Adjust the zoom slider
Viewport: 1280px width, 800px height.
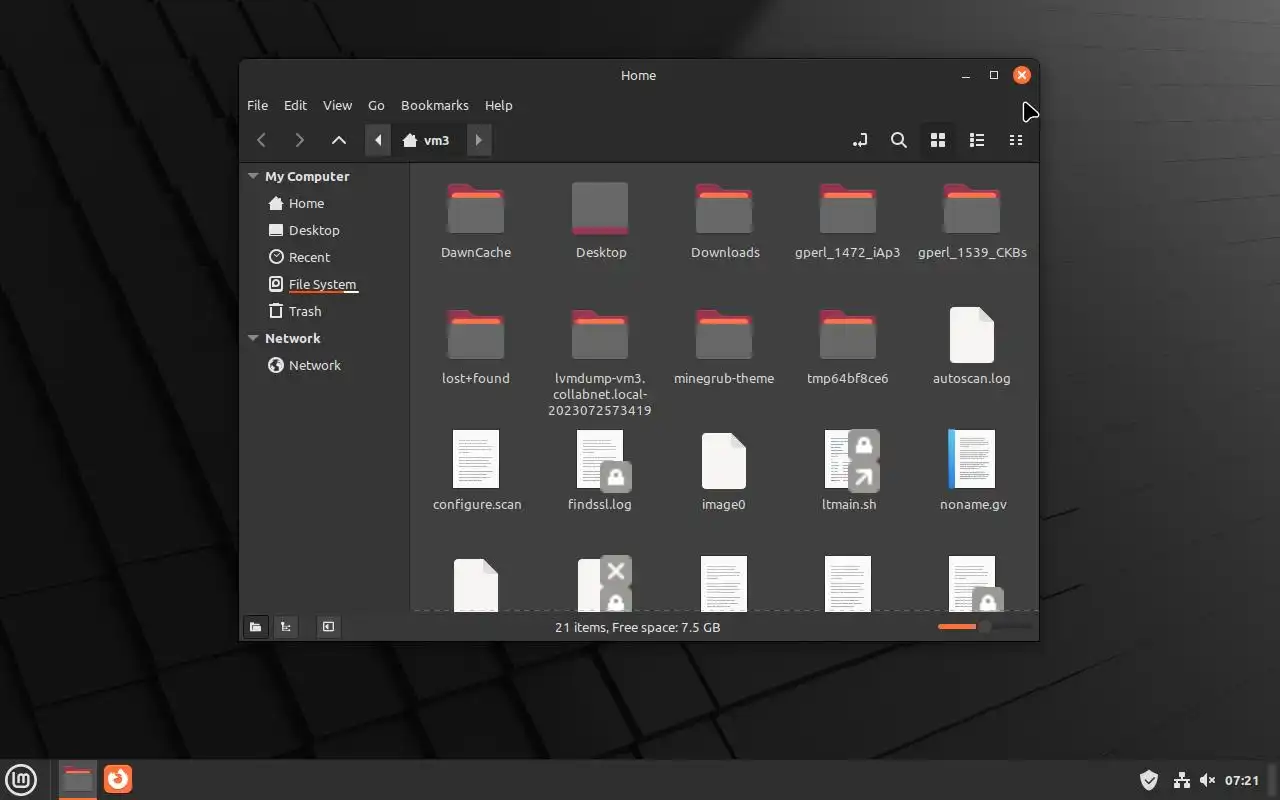(984, 627)
